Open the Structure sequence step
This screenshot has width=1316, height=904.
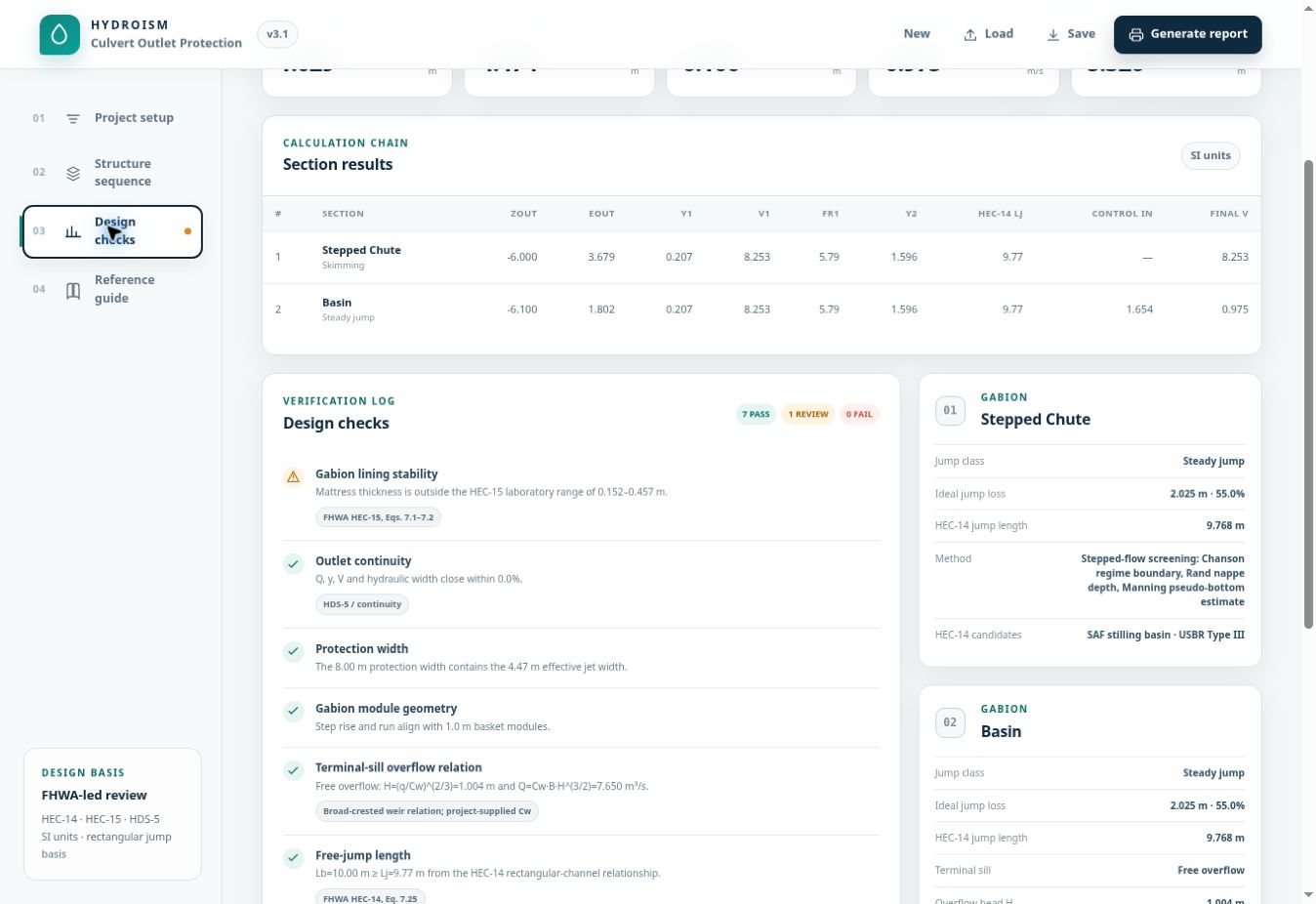point(112,173)
